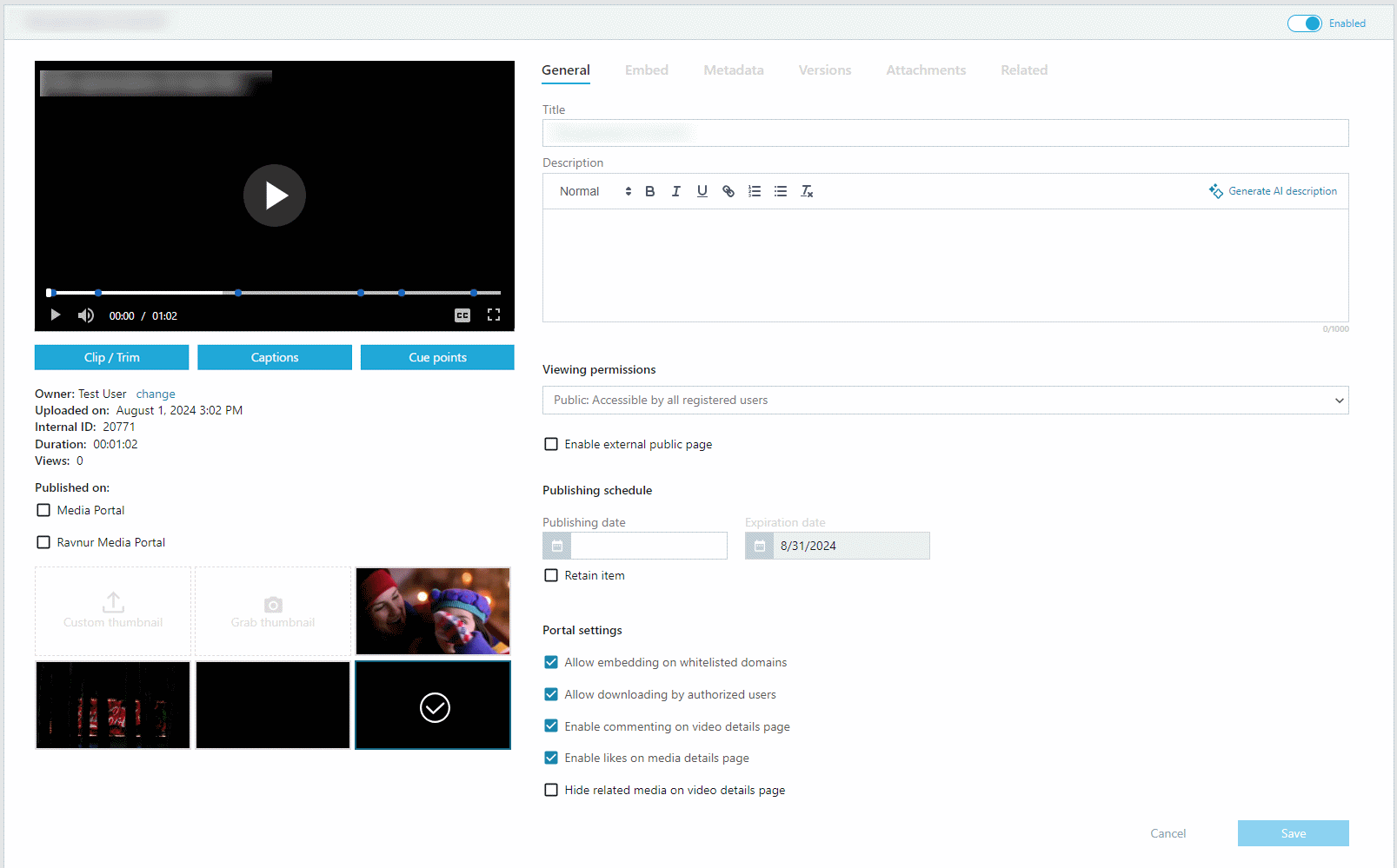Insert numbered list in description
Viewport: 1397px width, 868px height.
(755, 191)
